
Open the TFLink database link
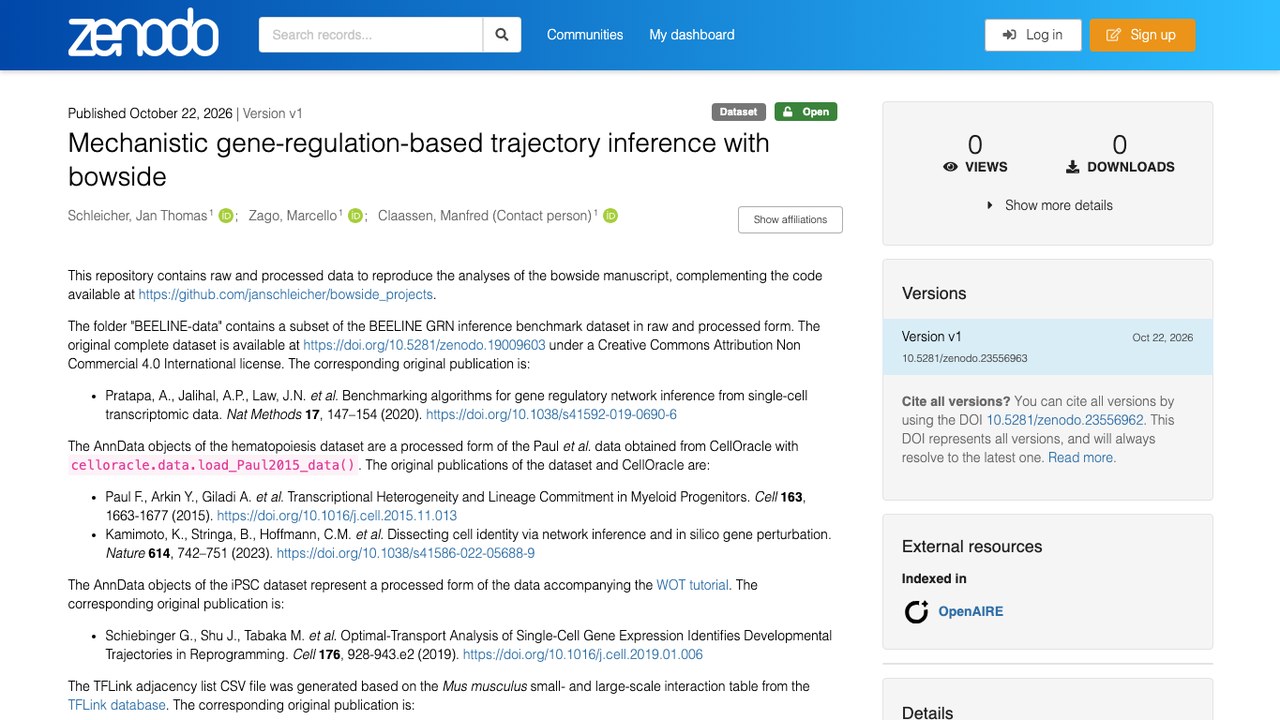click(117, 705)
